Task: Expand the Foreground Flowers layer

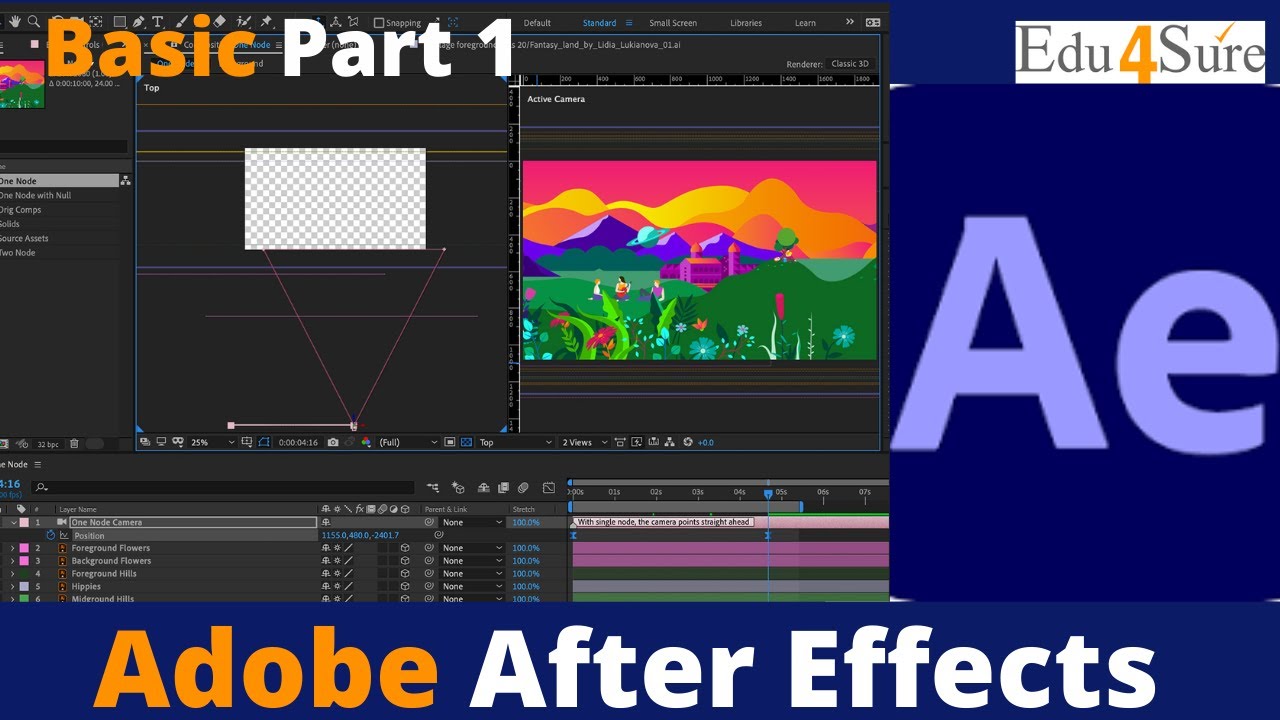Action: tap(13, 548)
